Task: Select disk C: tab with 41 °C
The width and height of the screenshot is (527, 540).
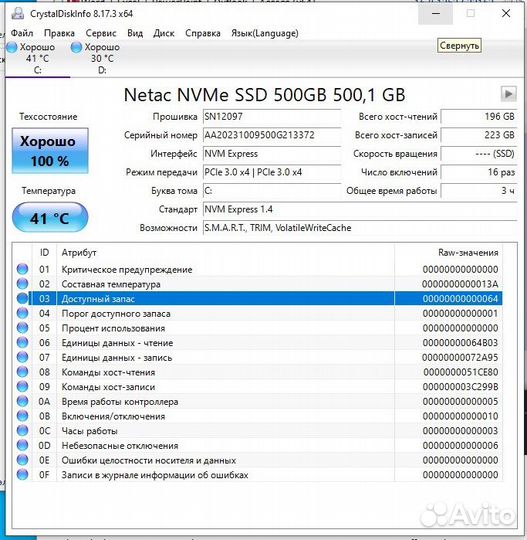Action: tap(37, 59)
